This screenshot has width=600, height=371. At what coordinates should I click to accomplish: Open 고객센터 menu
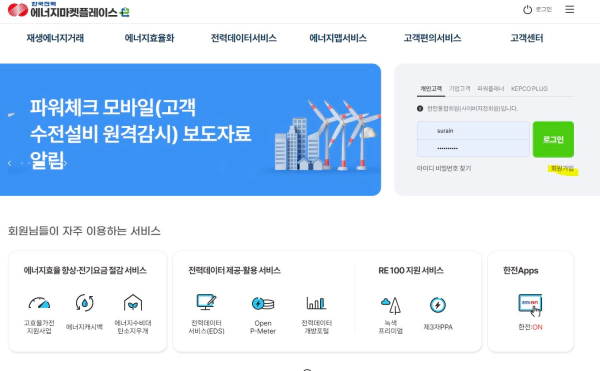click(527, 38)
